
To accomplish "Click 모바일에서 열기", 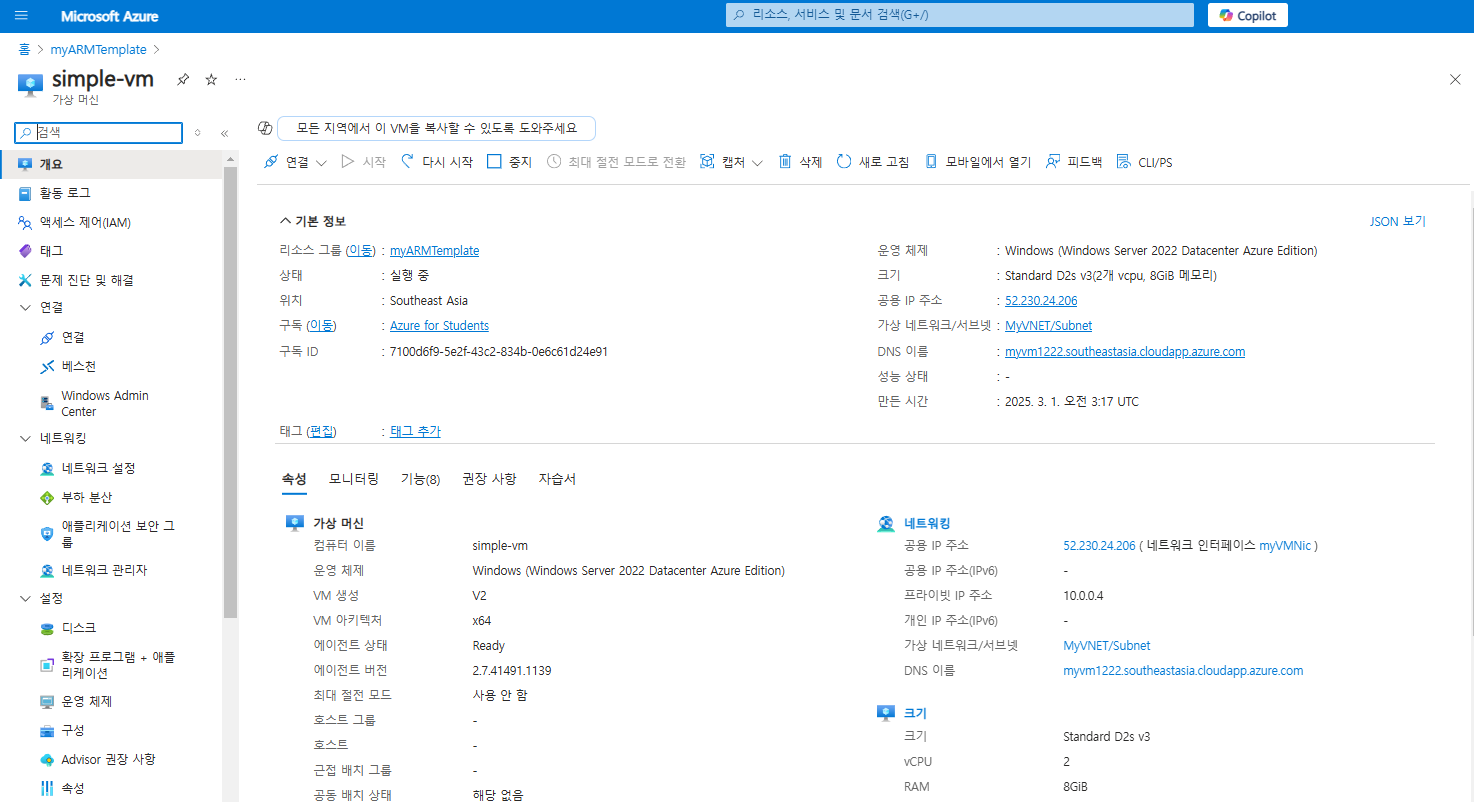I will pos(977,162).
